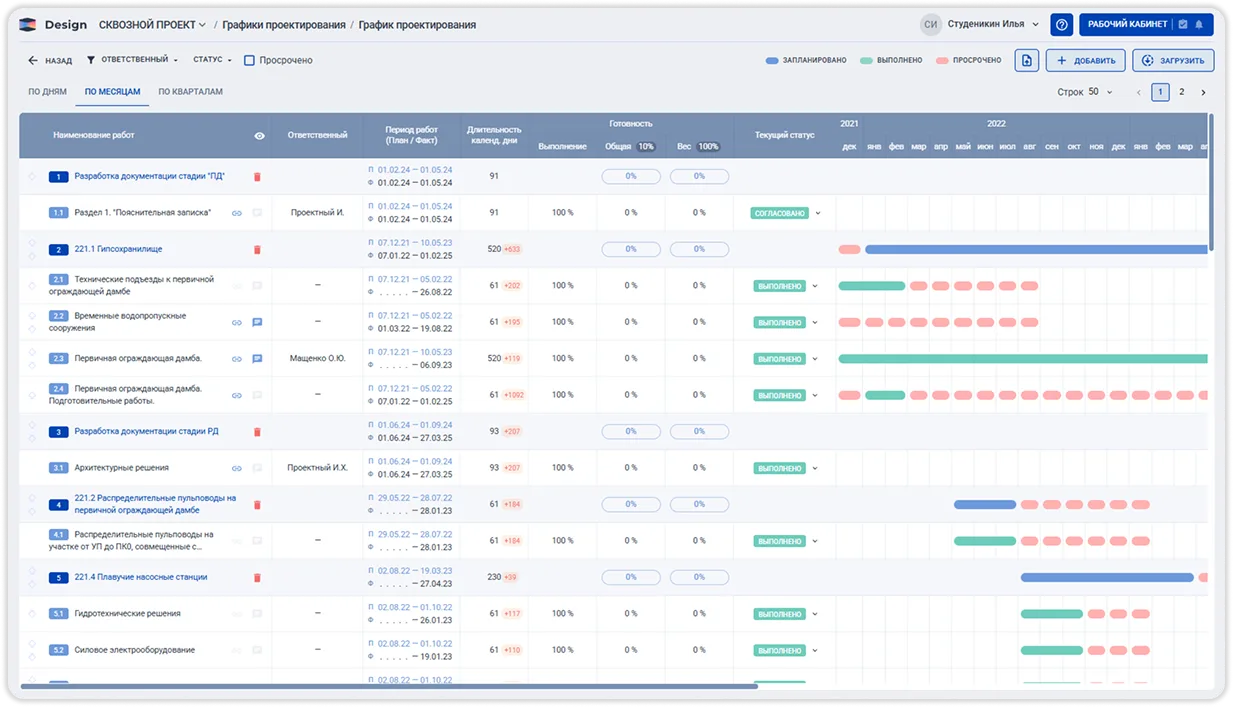The width and height of the screenshot is (1233, 707).
Task: Click the help question mark icon
Action: tap(1062, 24)
